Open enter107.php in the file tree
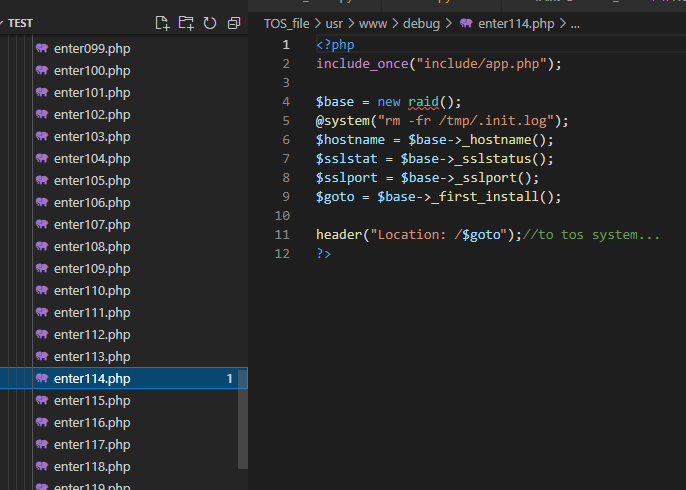686x490 pixels. [124, 224]
